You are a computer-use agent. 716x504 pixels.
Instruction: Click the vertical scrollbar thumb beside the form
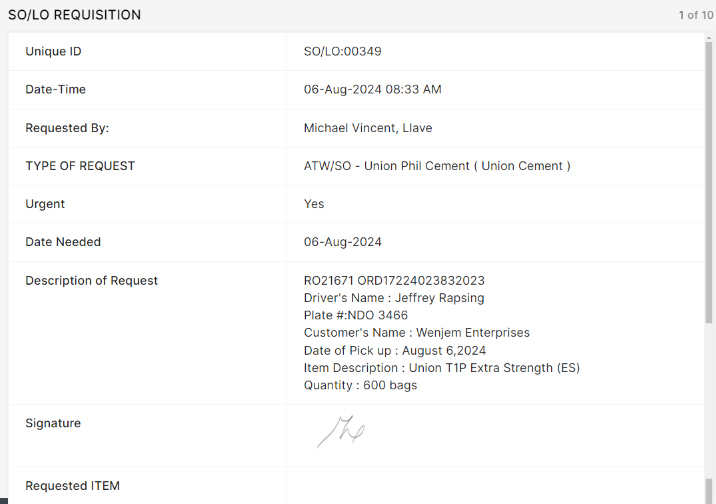coord(709,180)
